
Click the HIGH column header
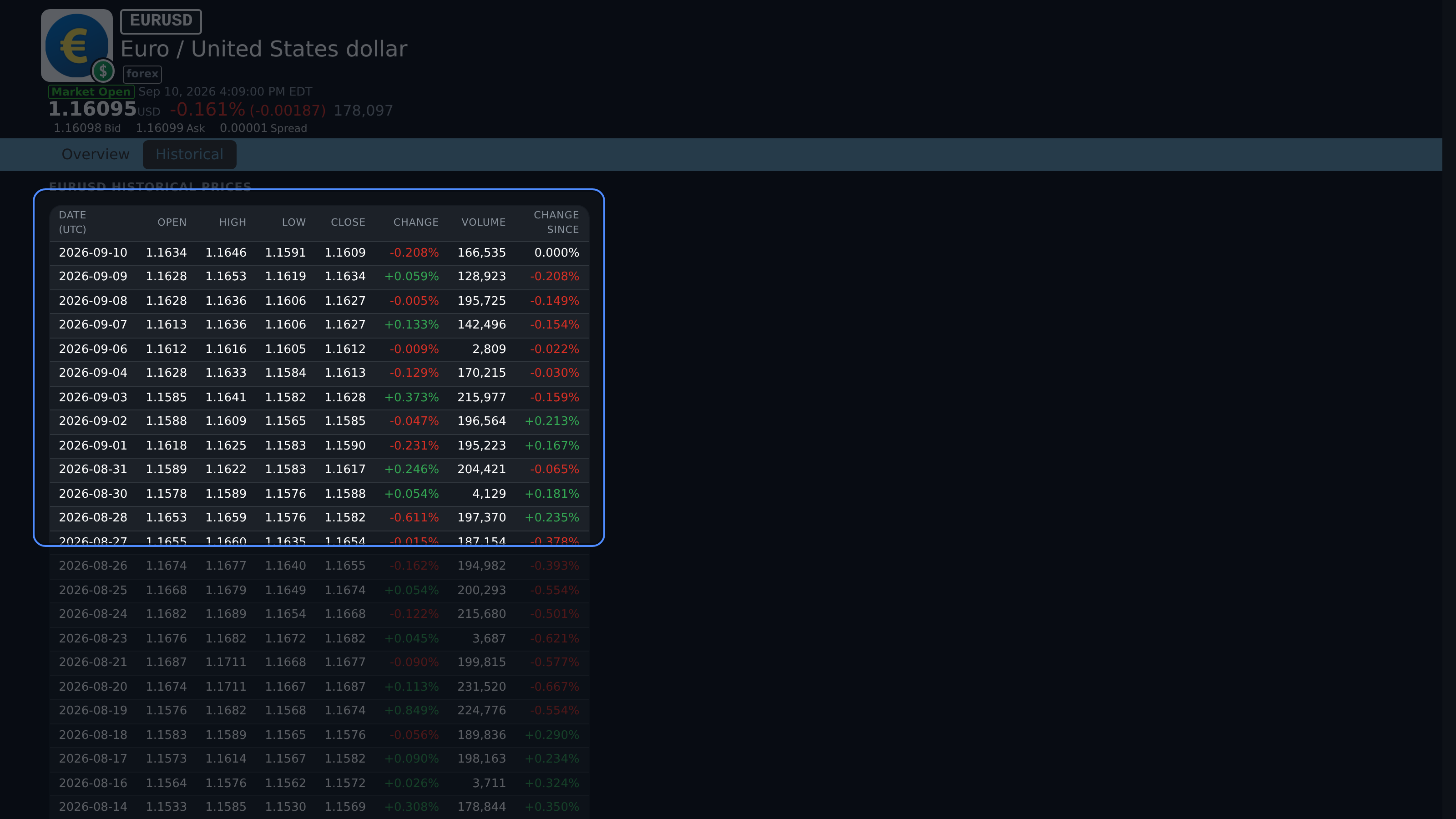(x=233, y=222)
